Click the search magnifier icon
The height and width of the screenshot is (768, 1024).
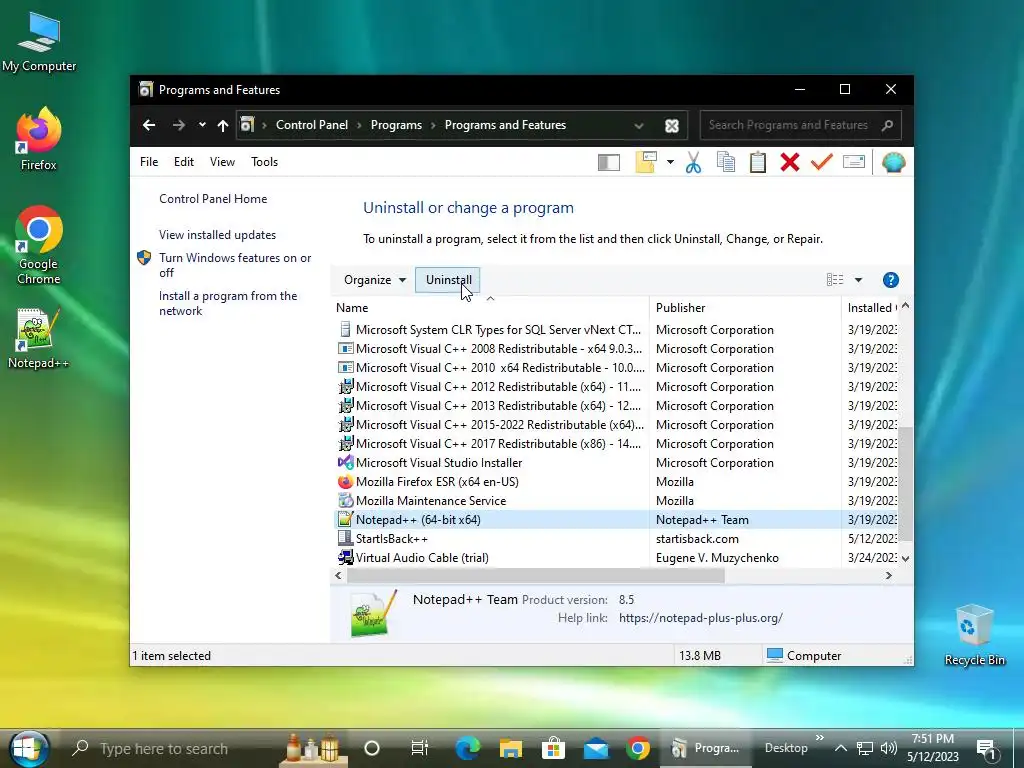pos(887,125)
